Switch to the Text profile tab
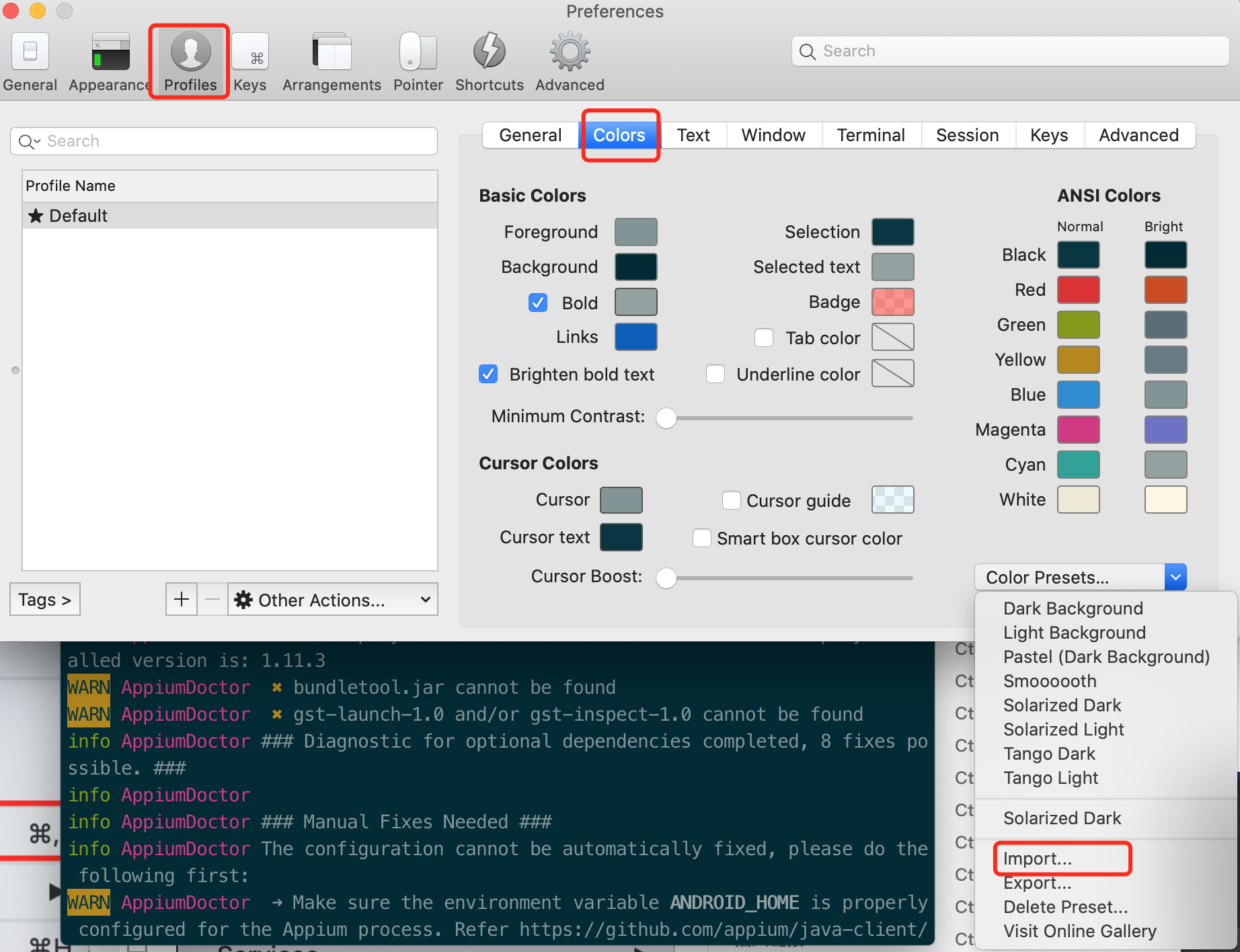 [693, 135]
